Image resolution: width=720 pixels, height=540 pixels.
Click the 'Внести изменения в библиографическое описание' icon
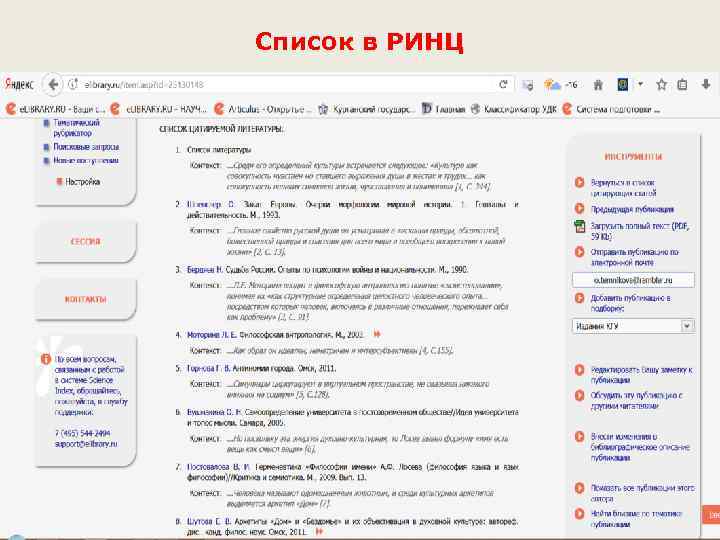point(579,437)
